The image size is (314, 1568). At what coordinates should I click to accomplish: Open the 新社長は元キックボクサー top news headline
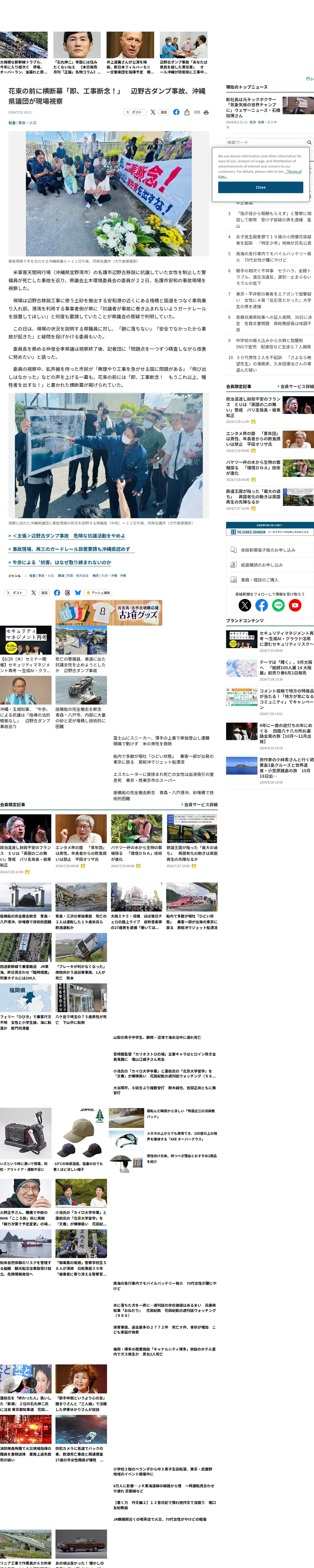pyautogui.click(x=253, y=107)
